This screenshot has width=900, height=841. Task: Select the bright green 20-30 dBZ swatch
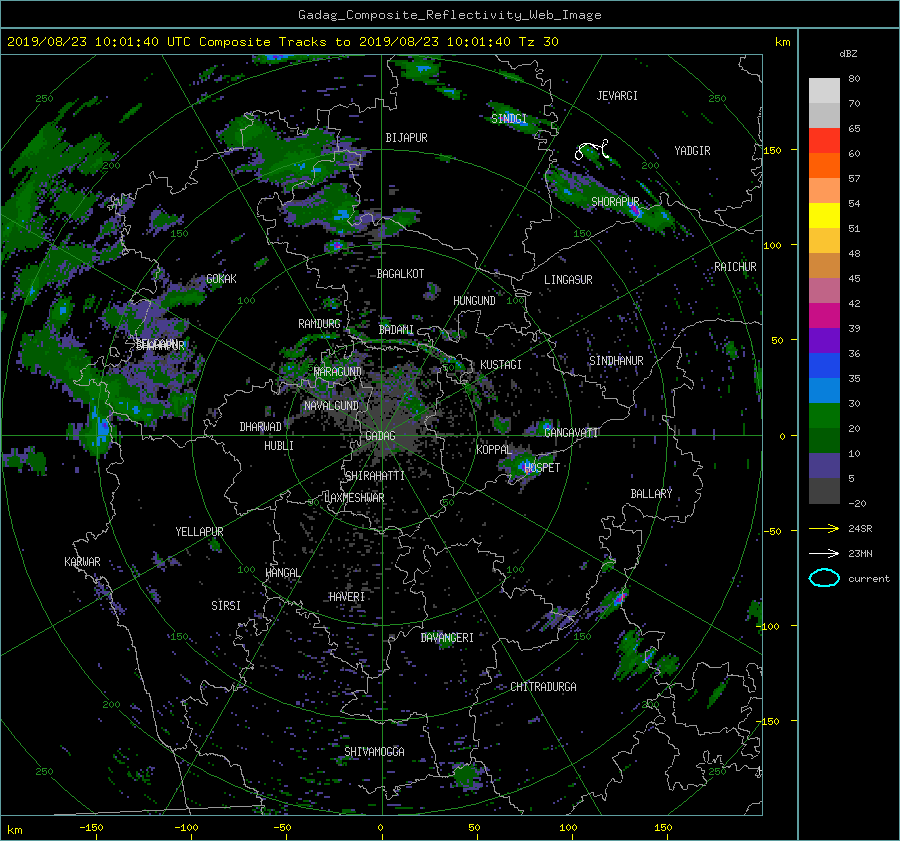tap(824, 416)
